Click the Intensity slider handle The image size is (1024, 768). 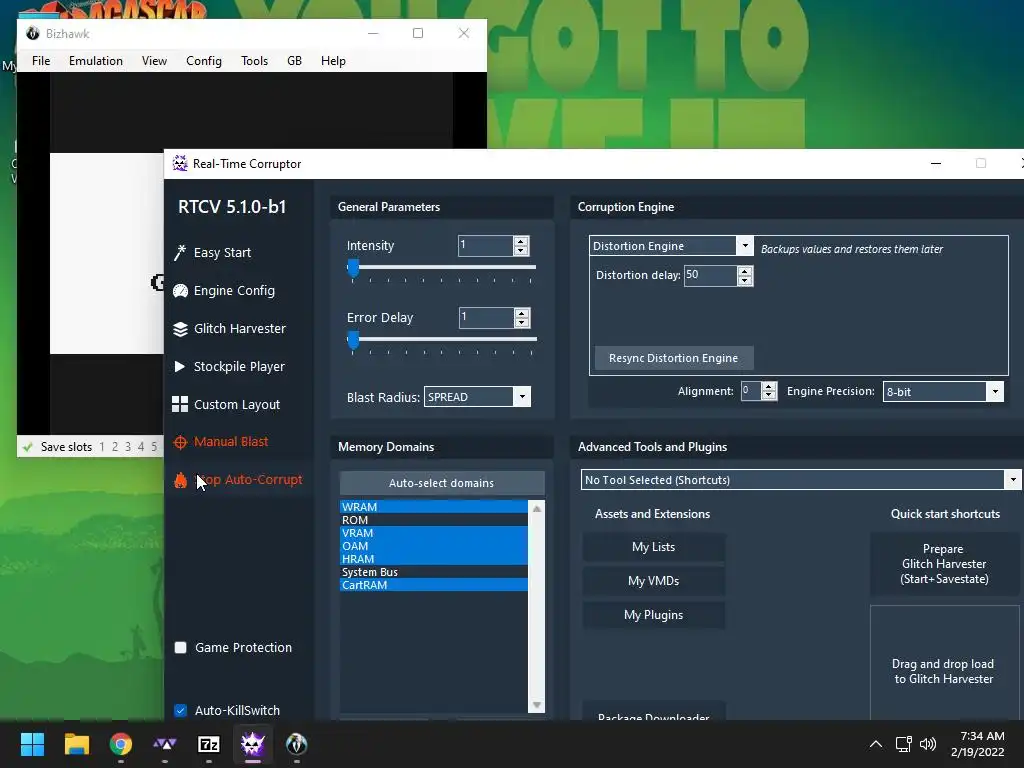pyautogui.click(x=353, y=268)
